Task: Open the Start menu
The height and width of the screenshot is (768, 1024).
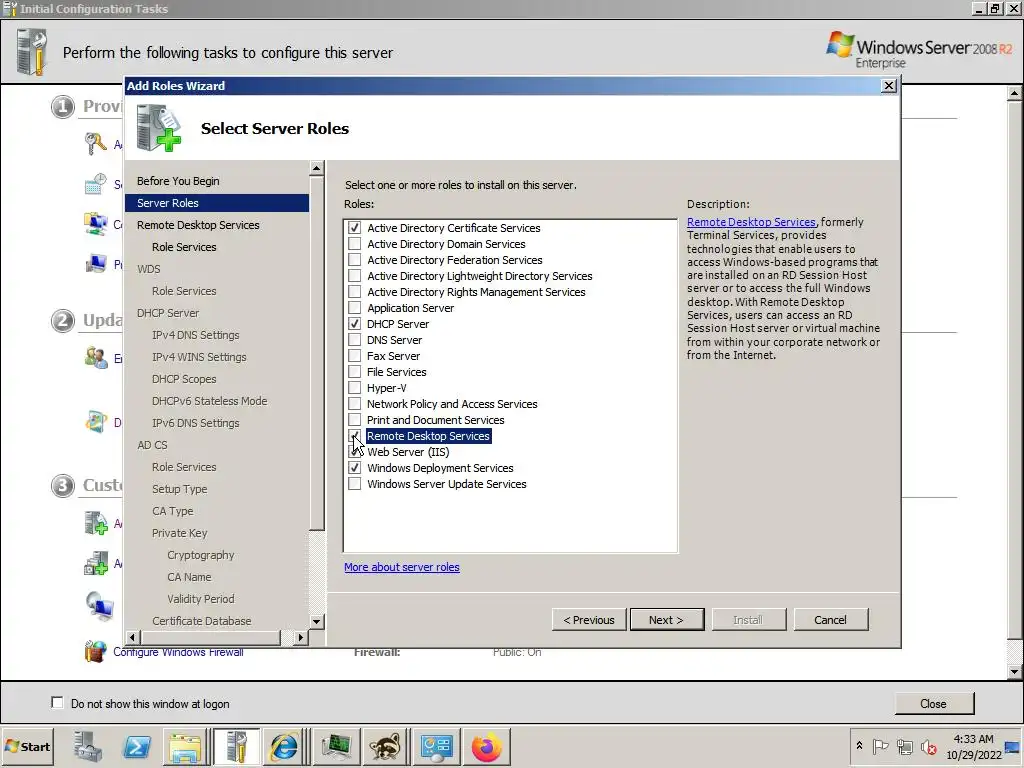Action: tap(27, 746)
